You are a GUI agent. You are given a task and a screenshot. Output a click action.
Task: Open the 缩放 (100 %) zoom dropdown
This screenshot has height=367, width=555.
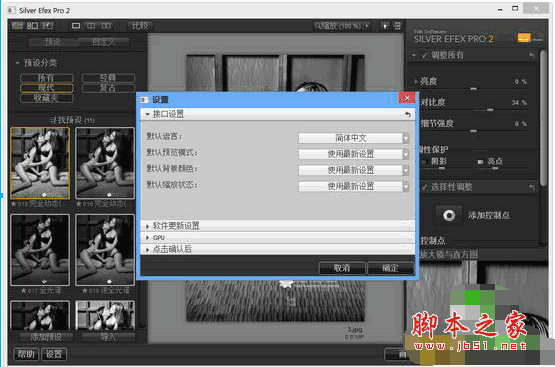(x=342, y=26)
